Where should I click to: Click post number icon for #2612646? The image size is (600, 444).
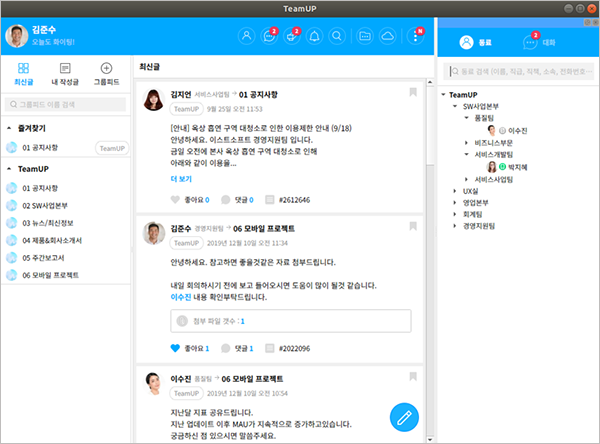[270, 200]
